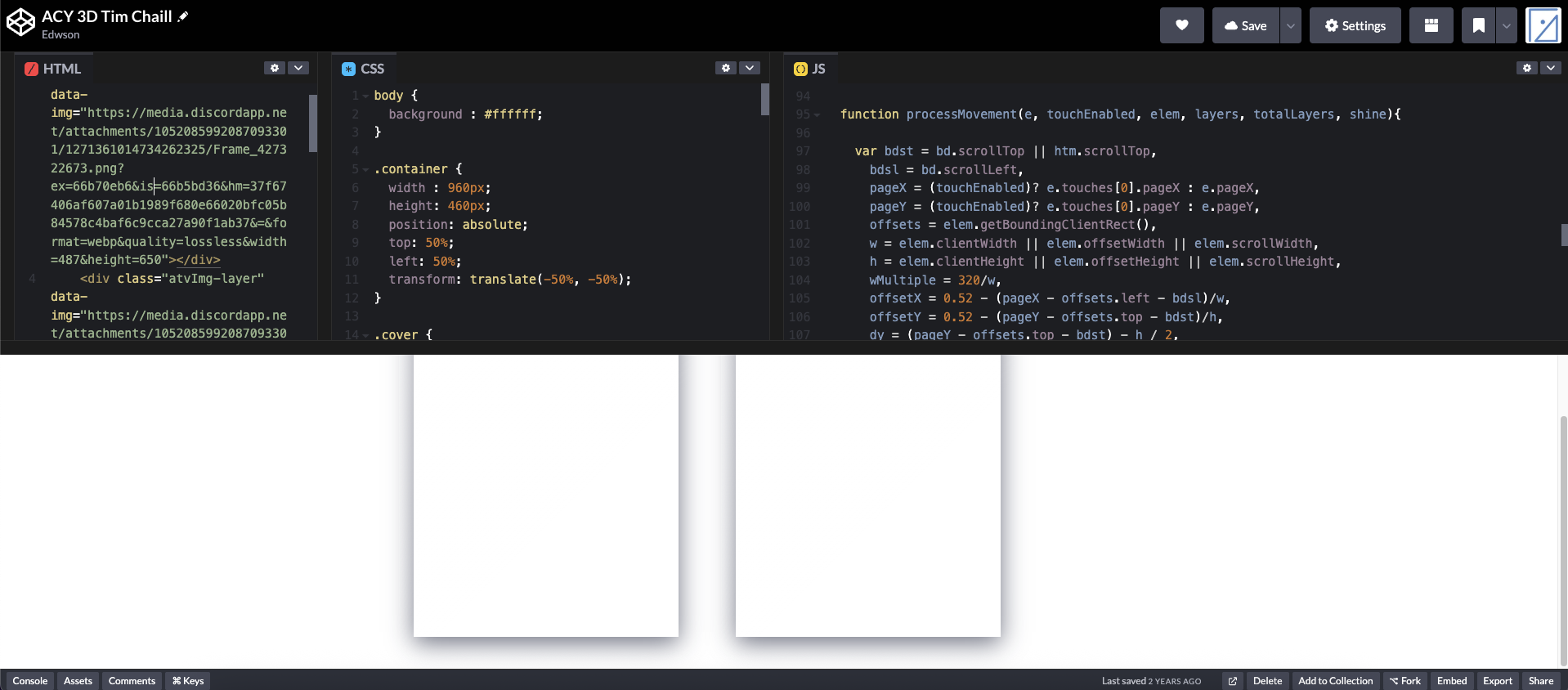Expand the JS panel chevron menu
This screenshot has height=690, width=1568.
point(1550,68)
